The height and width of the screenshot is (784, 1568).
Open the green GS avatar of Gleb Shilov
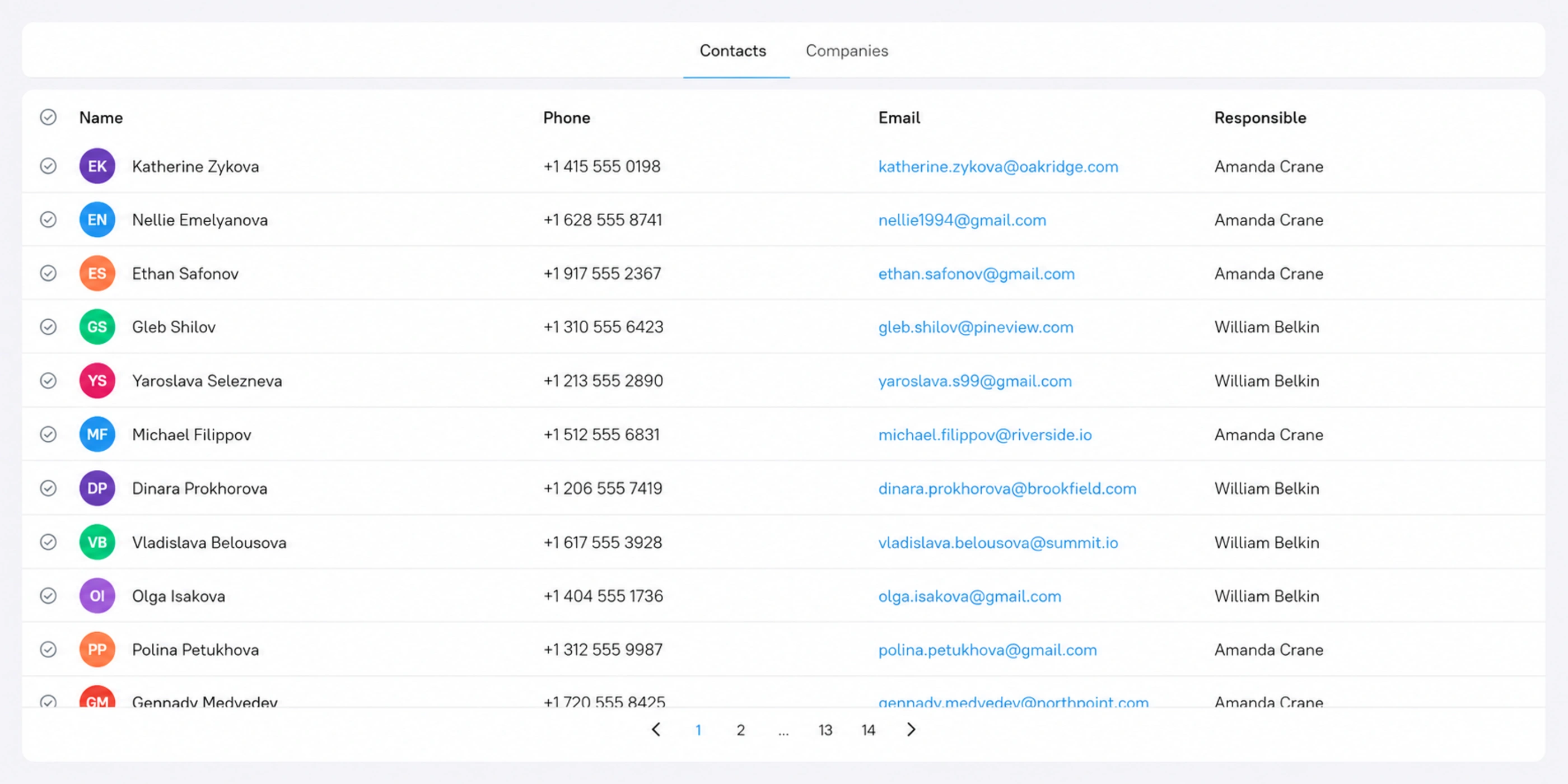(97, 327)
